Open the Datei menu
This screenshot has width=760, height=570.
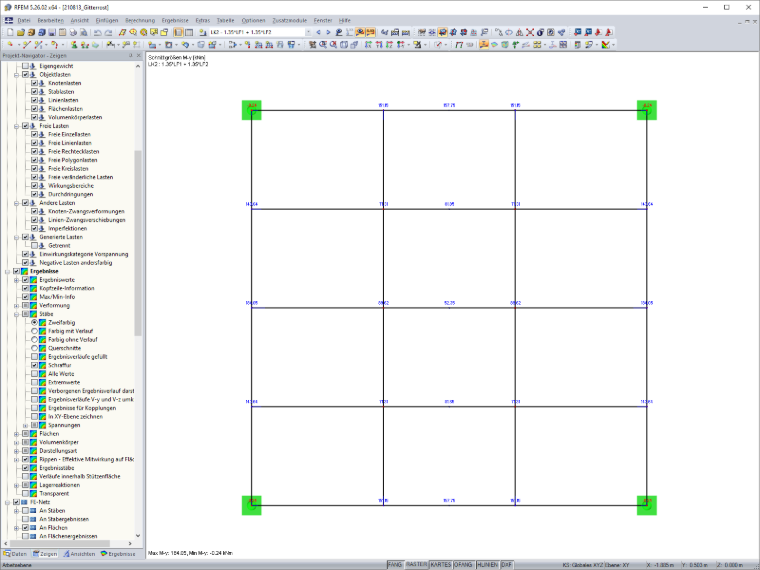pyautogui.click(x=24, y=20)
